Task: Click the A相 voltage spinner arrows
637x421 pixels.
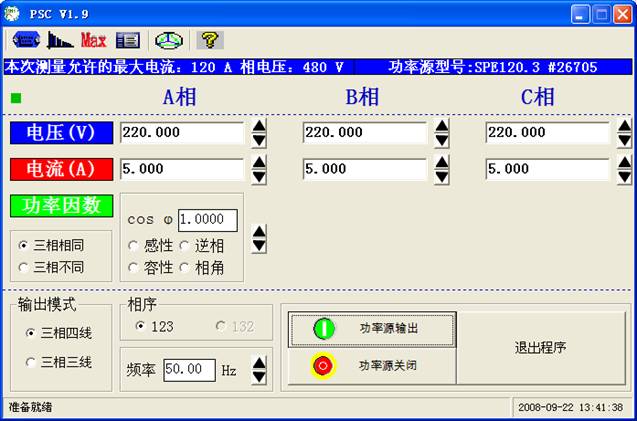Action: point(259,132)
